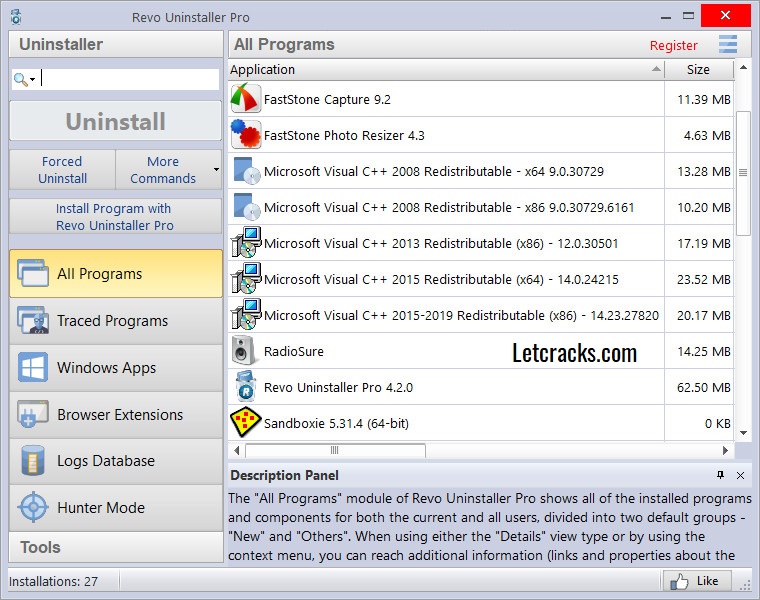Click the vertical scrollbar thumb
This screenshot has height=600, width=760.
coord(743,173)
